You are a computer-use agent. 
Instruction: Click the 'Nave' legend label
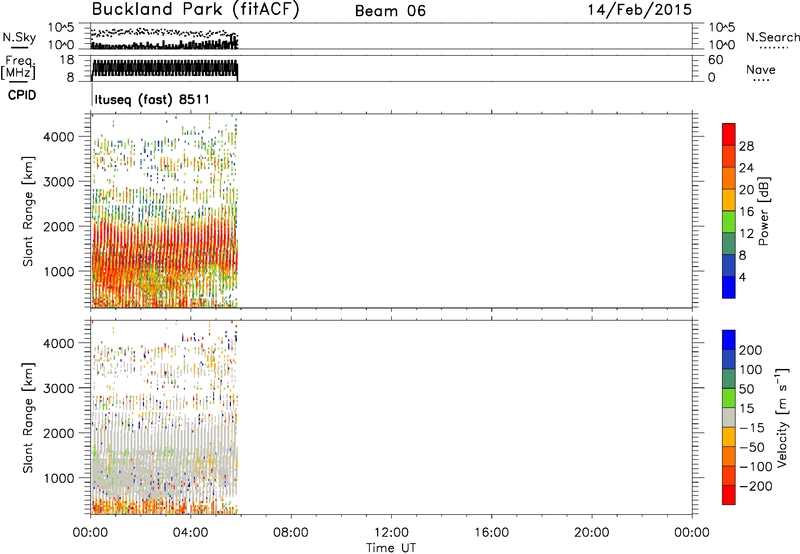coord(760,69)
